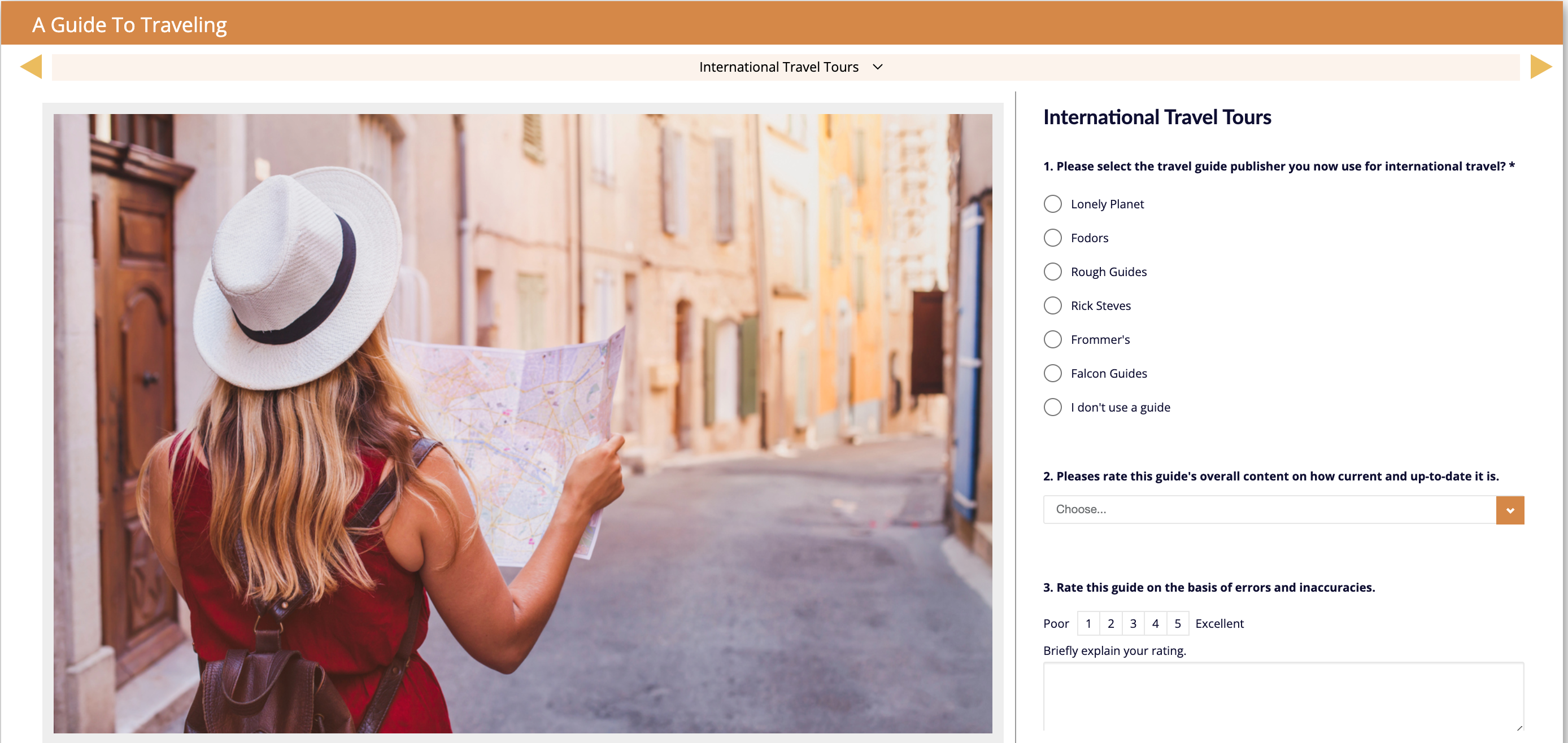The height and width of the screenshot is (743, 1568).
Task: Select I don't use a guide
Action: pyautogui.click(x=1052, y=407)
